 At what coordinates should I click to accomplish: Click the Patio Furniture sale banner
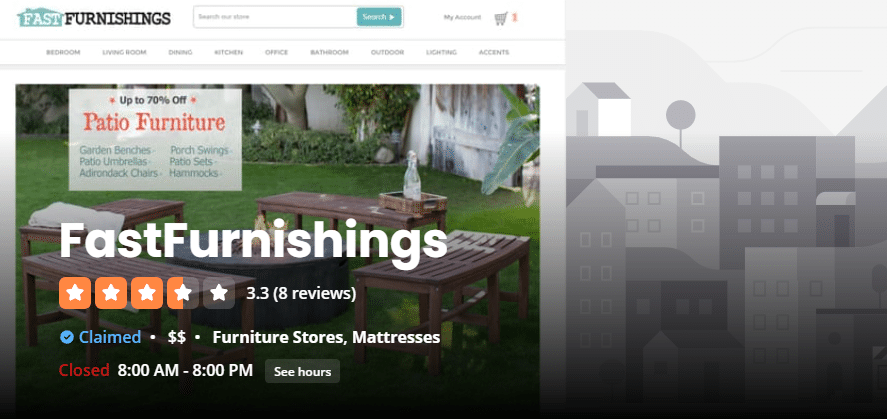(155, 139)
